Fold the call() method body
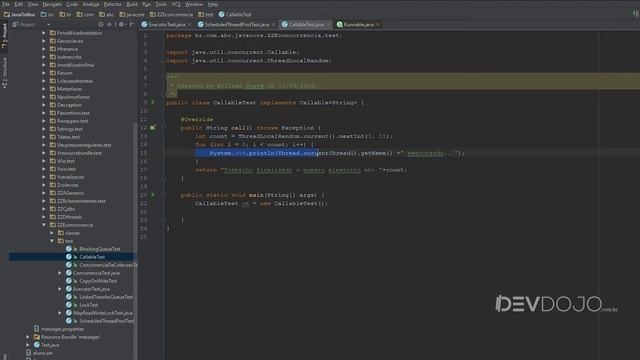This screenshot has width=640, height=360. tap(163, 127)
